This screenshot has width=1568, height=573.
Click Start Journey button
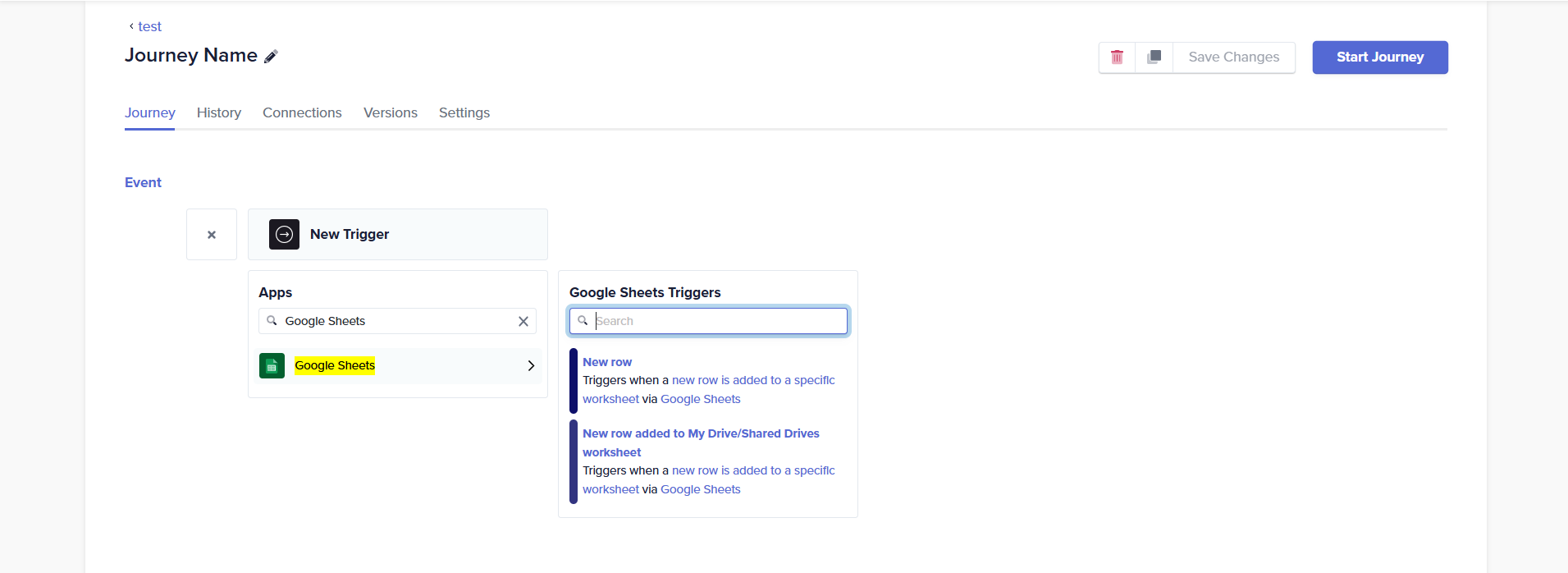click(x=1380, y=57)
